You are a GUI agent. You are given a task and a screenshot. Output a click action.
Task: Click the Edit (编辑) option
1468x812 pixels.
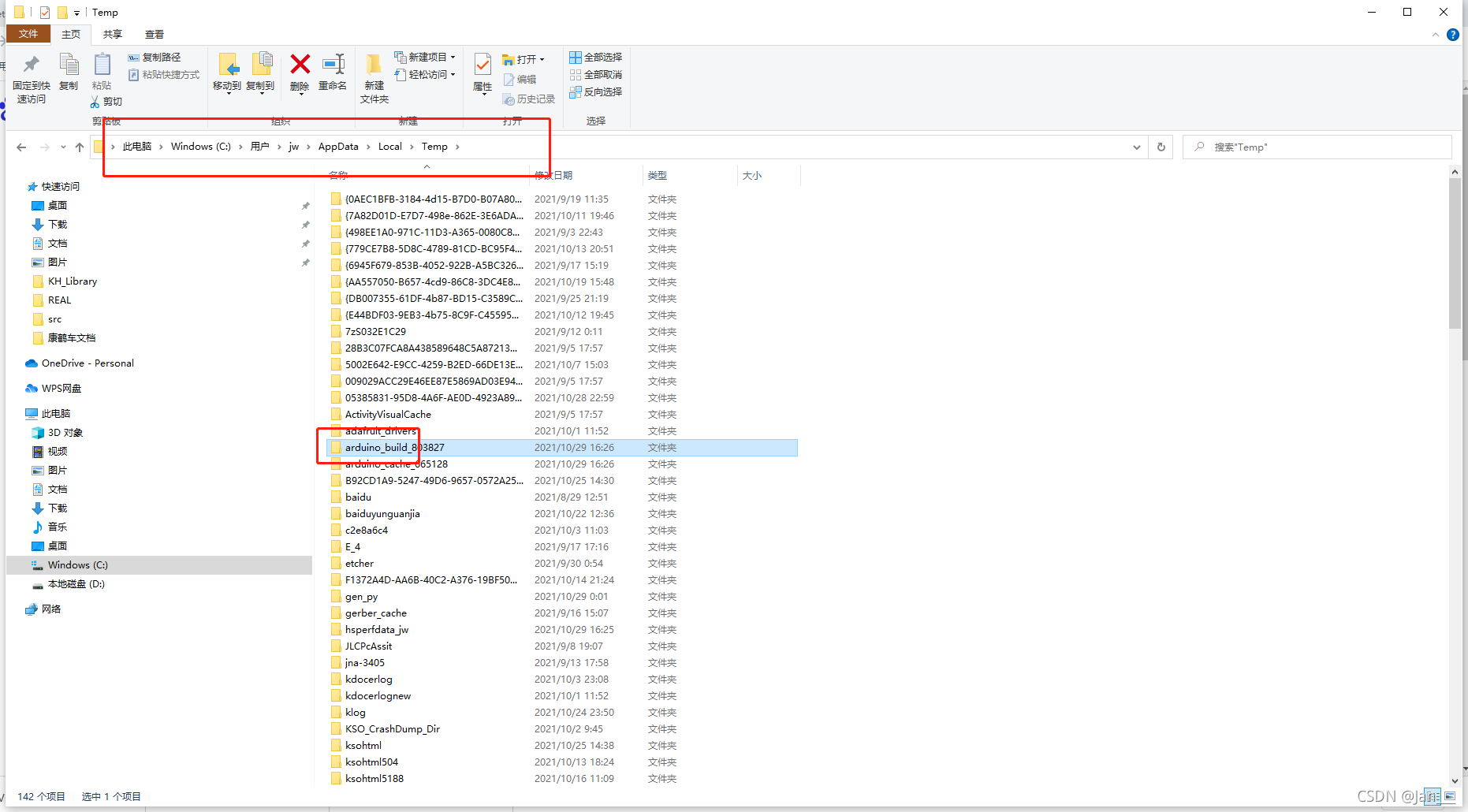tap(520, 80)
